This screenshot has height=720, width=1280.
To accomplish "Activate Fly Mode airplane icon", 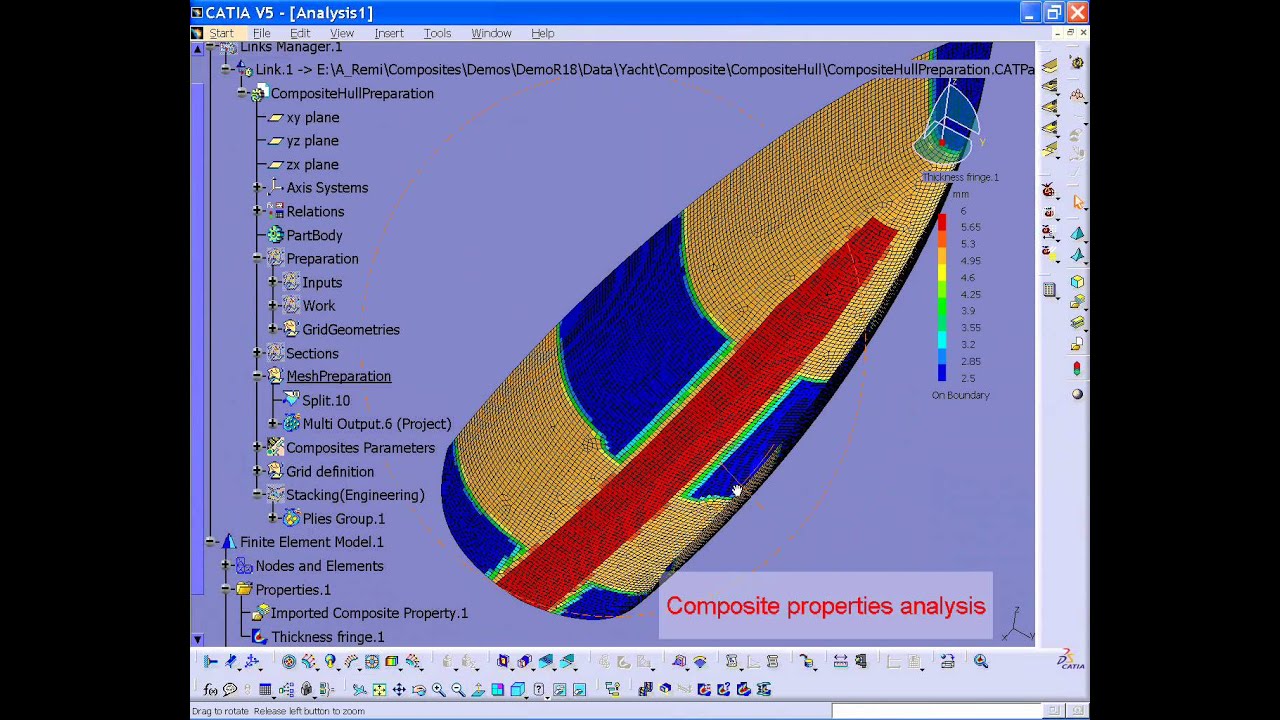I will 359,689.
